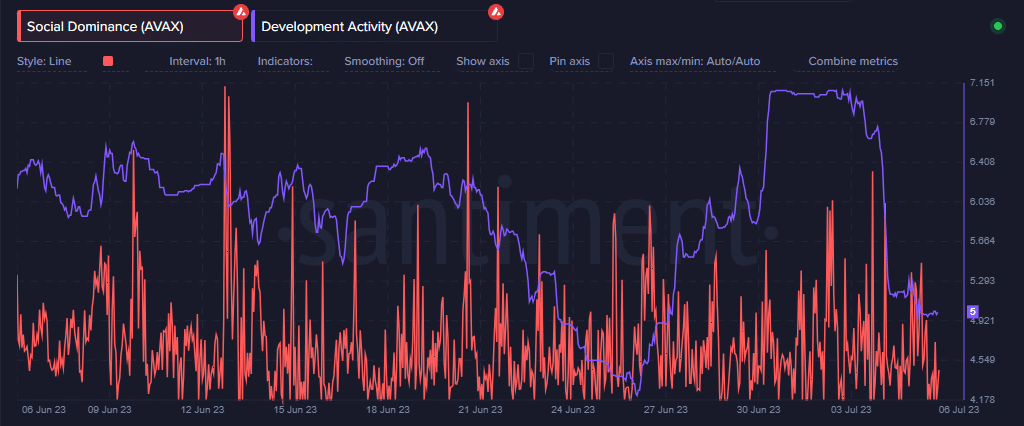Image resolution: width=1024 pixels, height=426 pixels.
Task: Enable the Show axis checkbox
Action: pyautogui.click(x=526, y=61)
